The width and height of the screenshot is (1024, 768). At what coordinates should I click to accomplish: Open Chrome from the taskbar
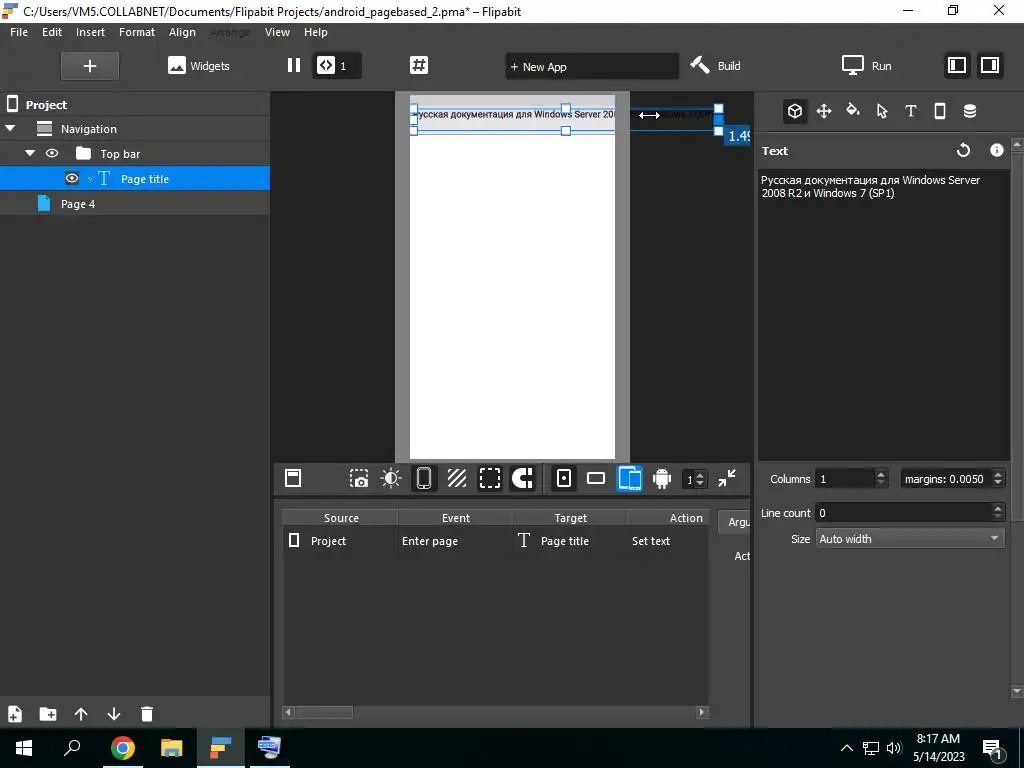(122, 748)
